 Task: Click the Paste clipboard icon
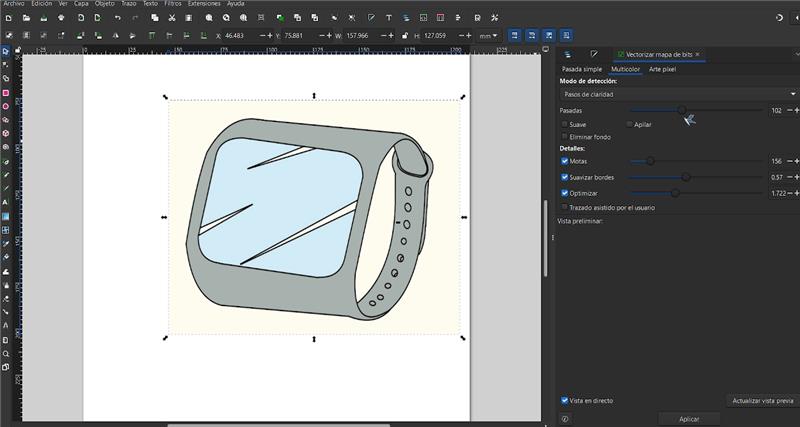pos(189,18)
